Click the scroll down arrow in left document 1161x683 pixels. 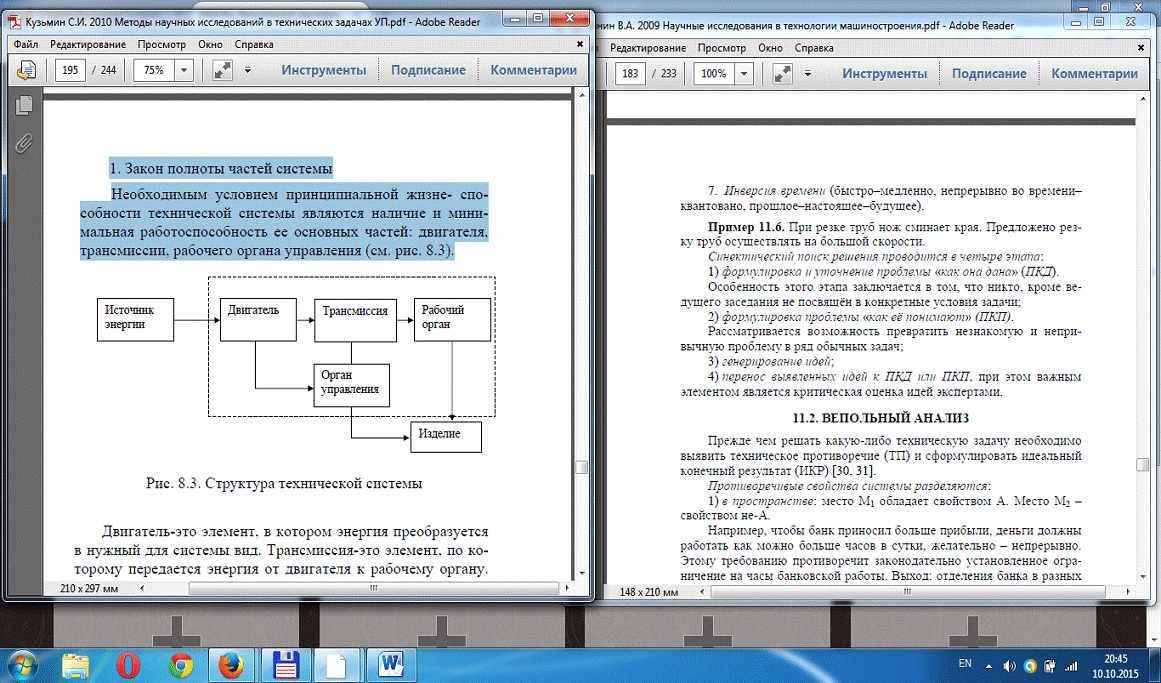pyautogui.click(x=582, y=574)
